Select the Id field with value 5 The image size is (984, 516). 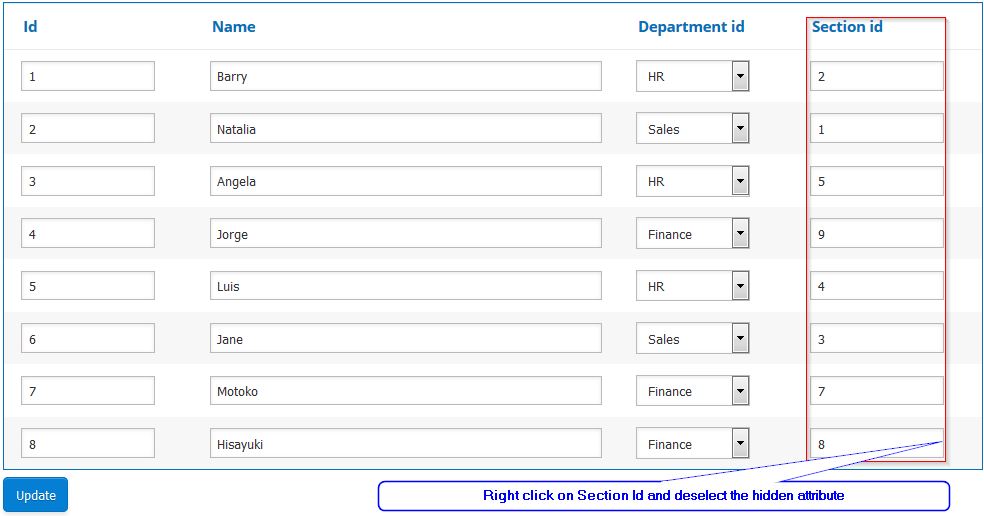click(88, 286)
